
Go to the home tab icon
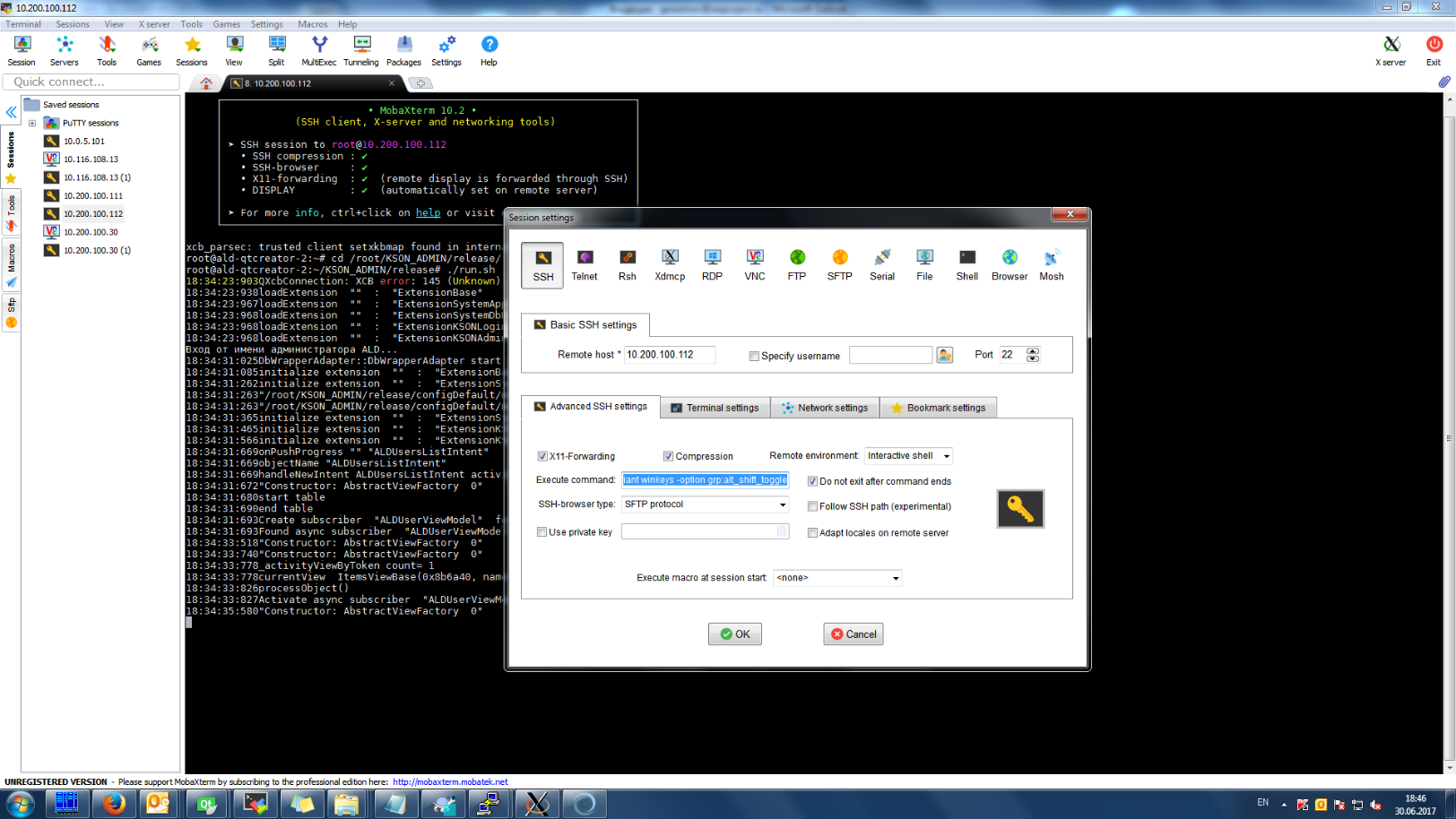coord(206,83)
